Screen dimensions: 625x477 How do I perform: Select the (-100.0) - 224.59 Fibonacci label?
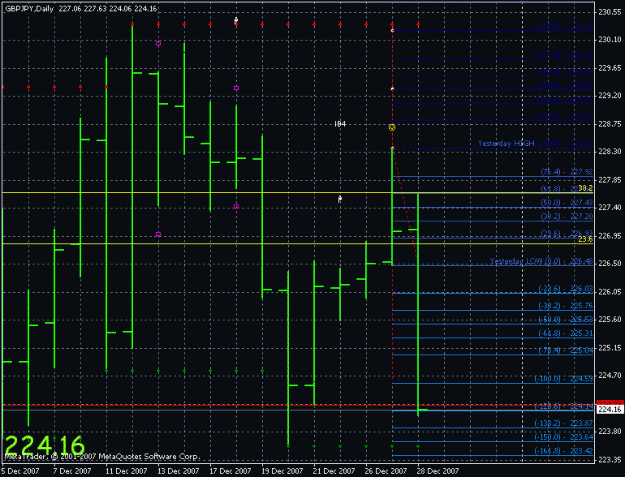[x=564, y=379]
